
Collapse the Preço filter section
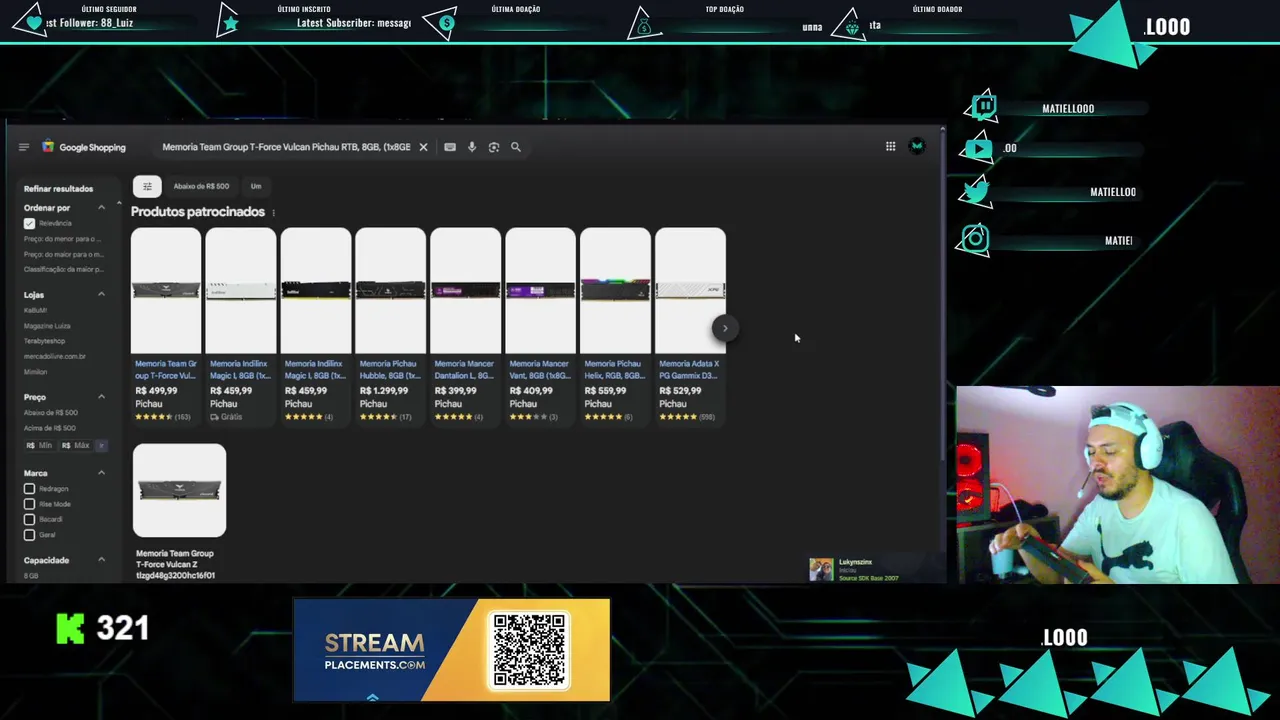[x=101, y=397]
